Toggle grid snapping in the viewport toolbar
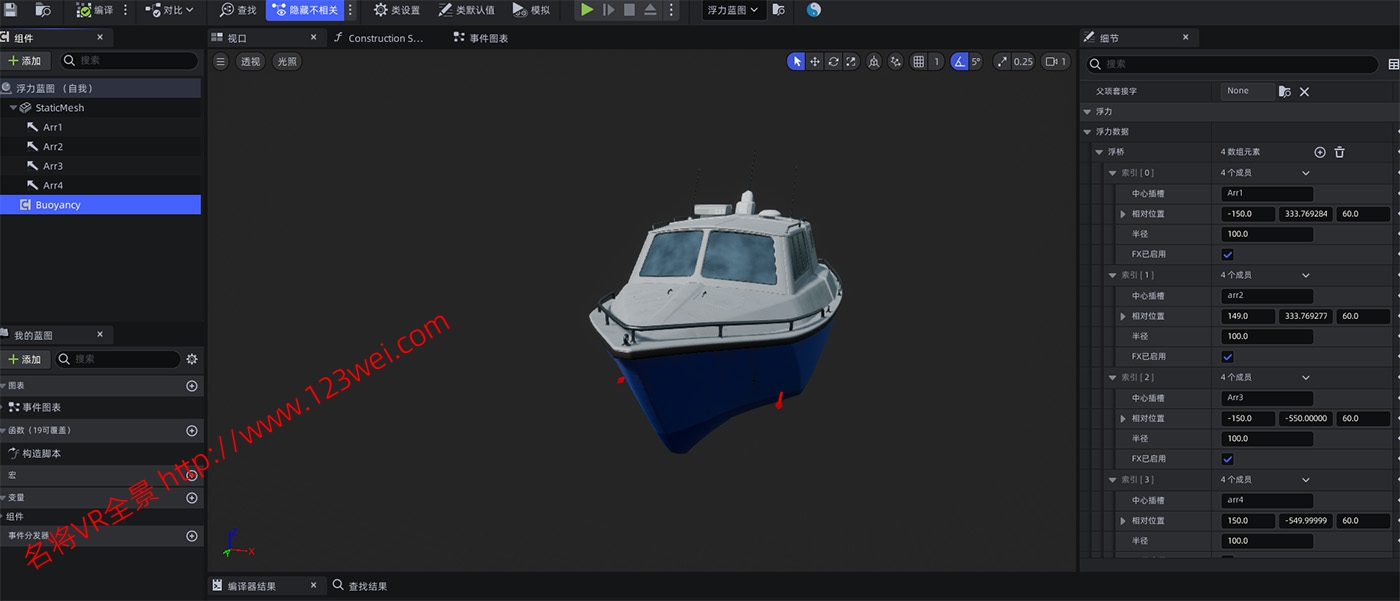Screen dimensions: 1400x601 [x=919, y=62]
